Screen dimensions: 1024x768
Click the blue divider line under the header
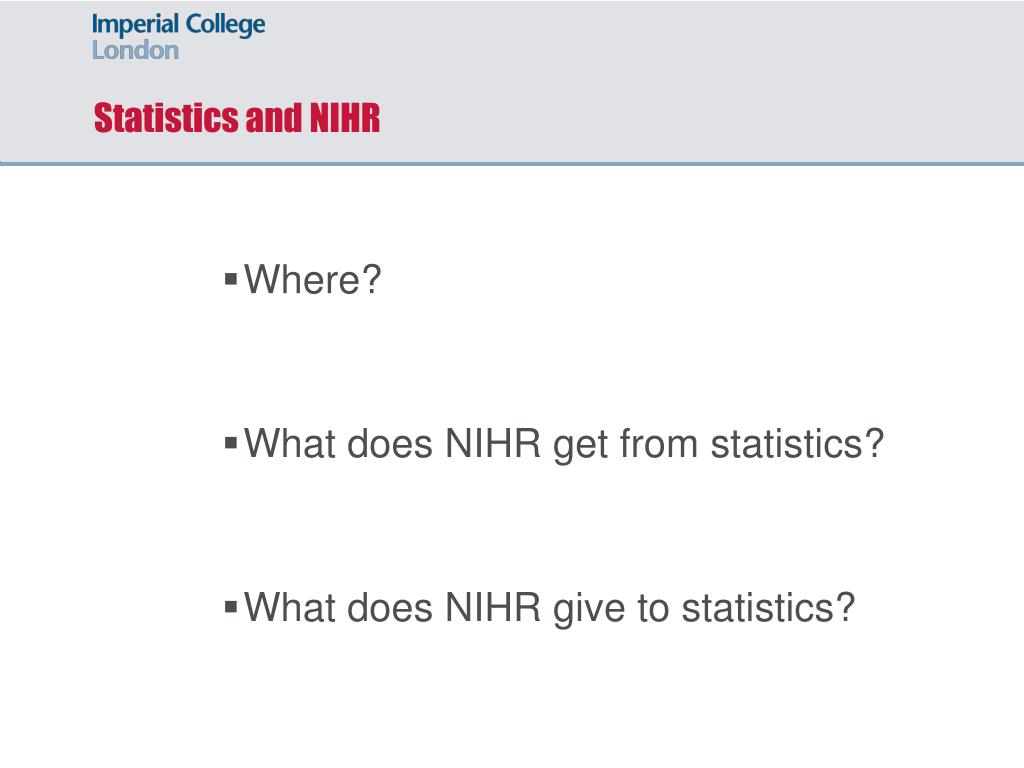[512, 163]
